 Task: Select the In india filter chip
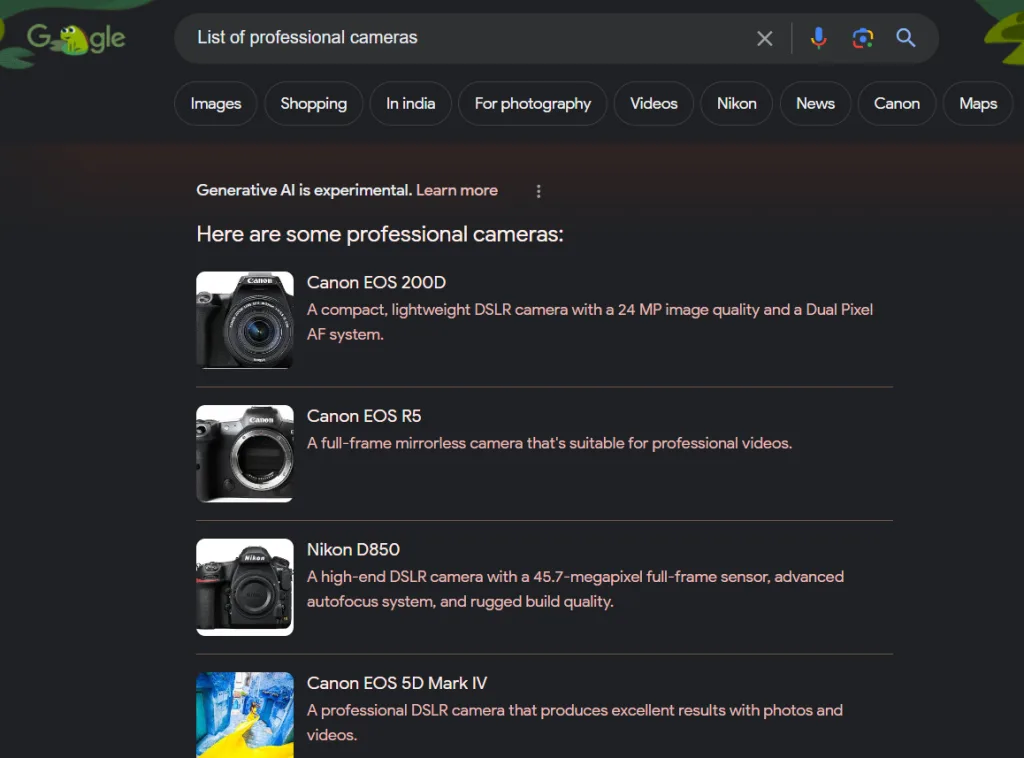pyautogui.click(x=410, y=104)
